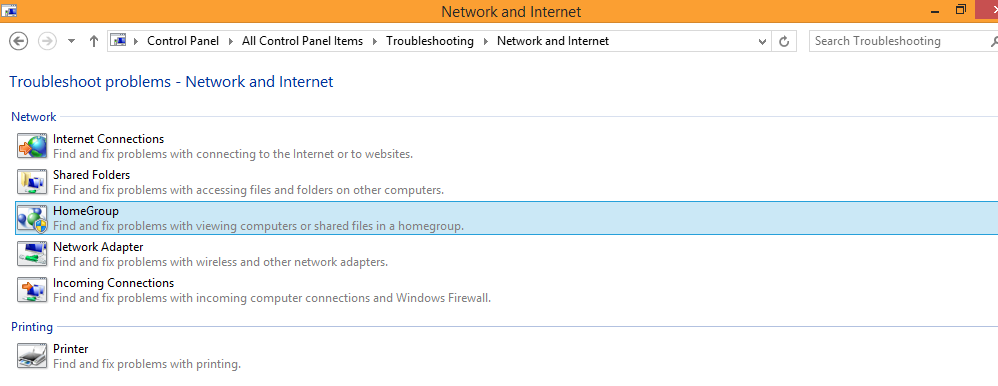Navigate up one level with Up arrow
The height and width of the screenshot is (386, 998).
pos(94,41)
